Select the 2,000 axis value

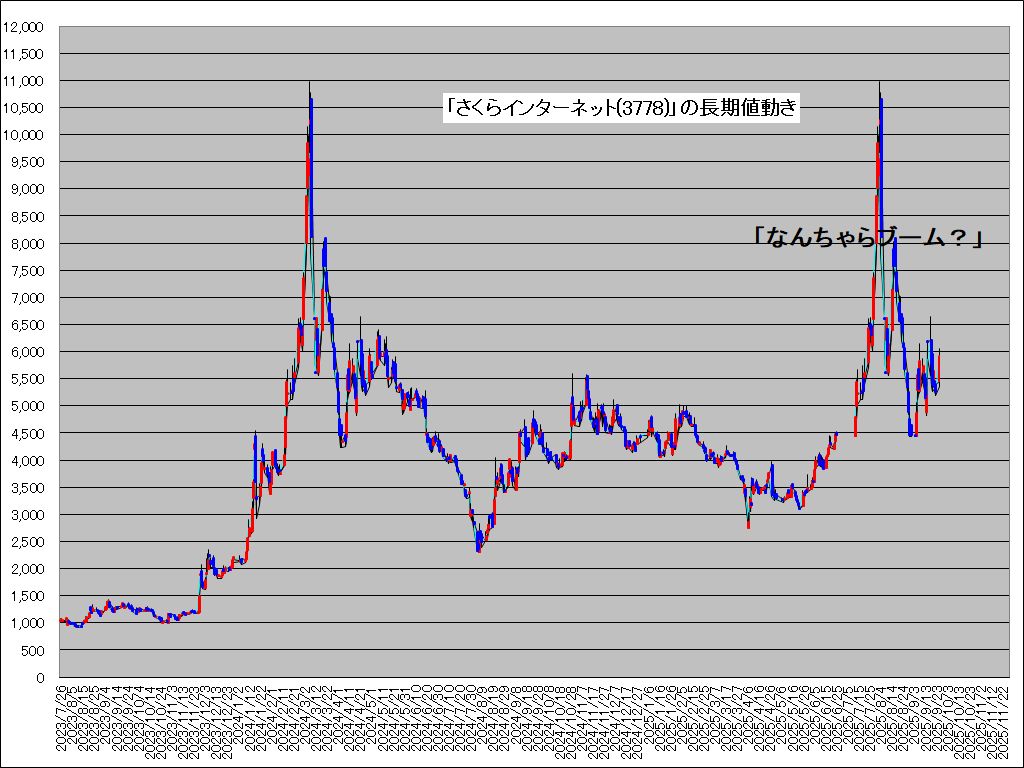(27, 569)
